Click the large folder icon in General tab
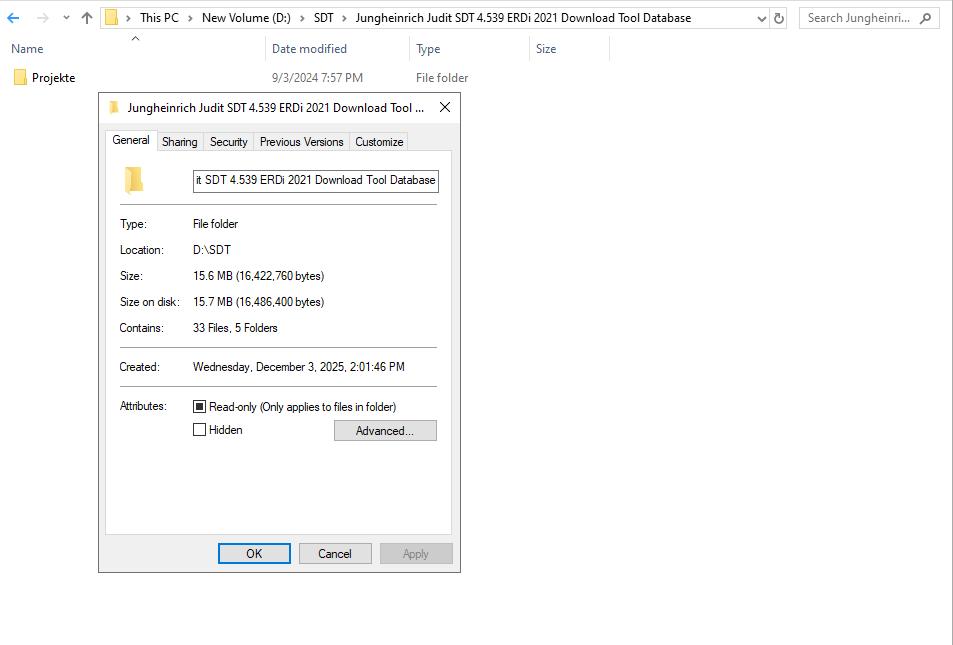Image resolution: width=953 pixels, height=645 pixels. pyautogui.click(x=134, y=180)
